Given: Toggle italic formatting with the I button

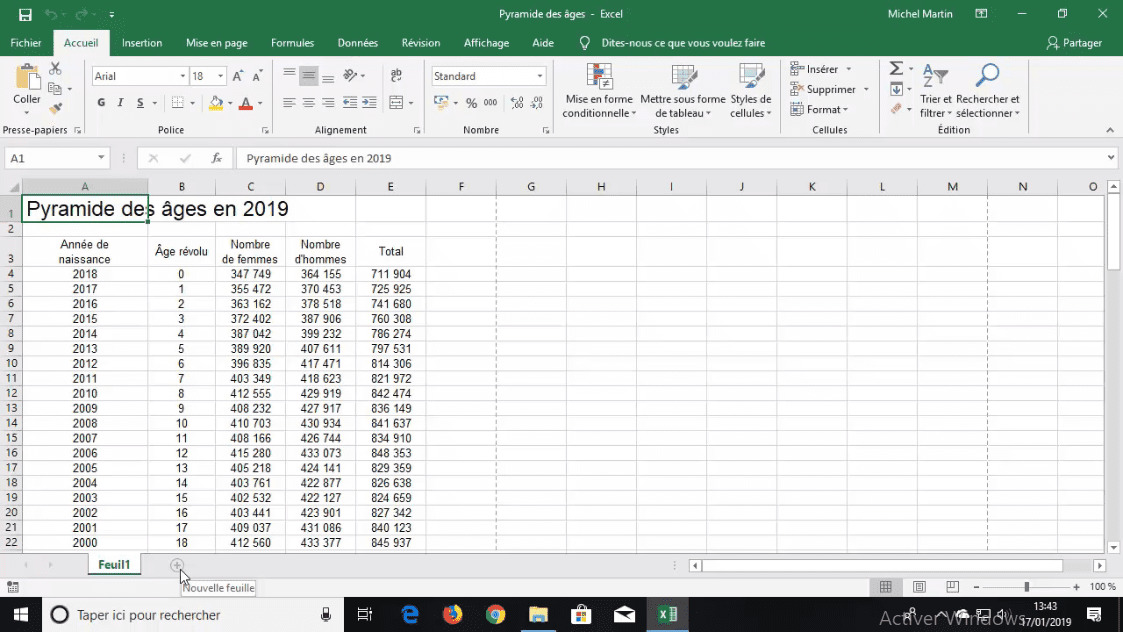Looking at the screenshot, I should (121, 103).
